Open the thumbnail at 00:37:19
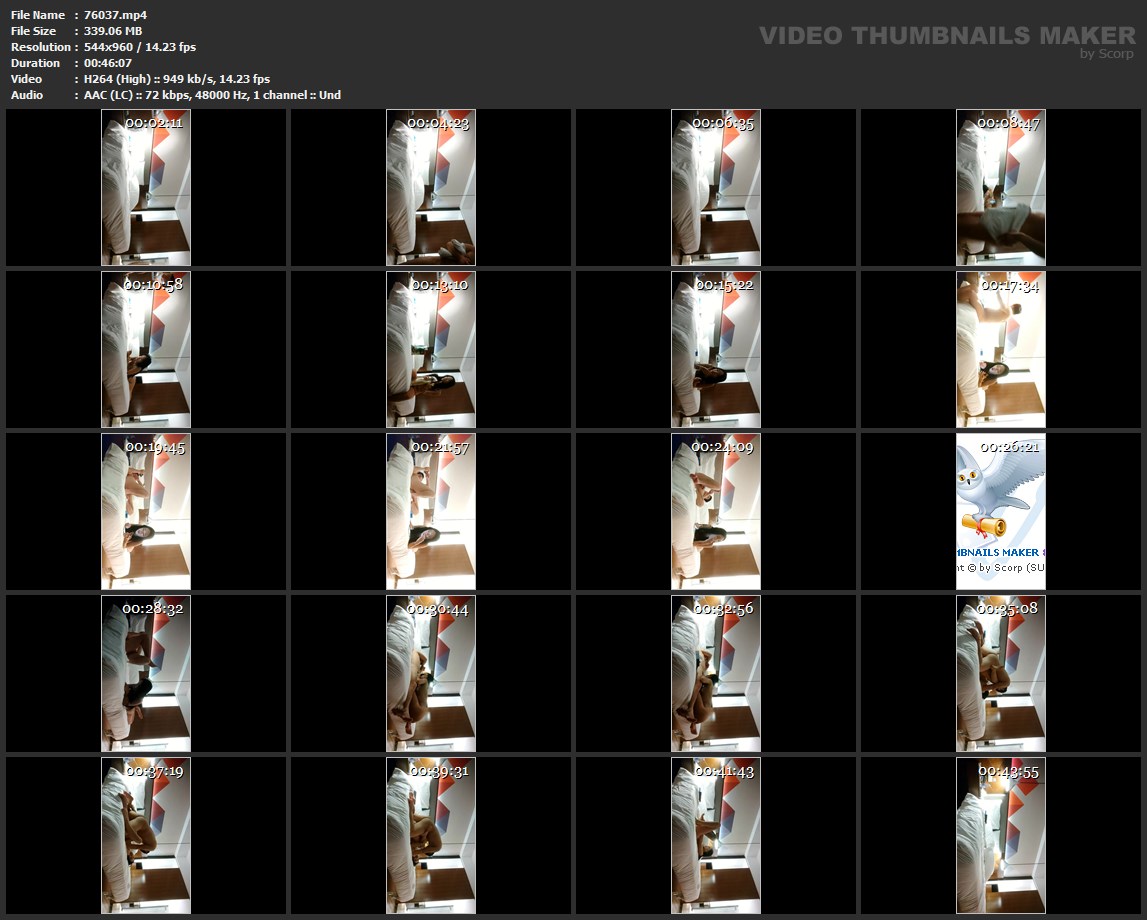 point(146,835)
